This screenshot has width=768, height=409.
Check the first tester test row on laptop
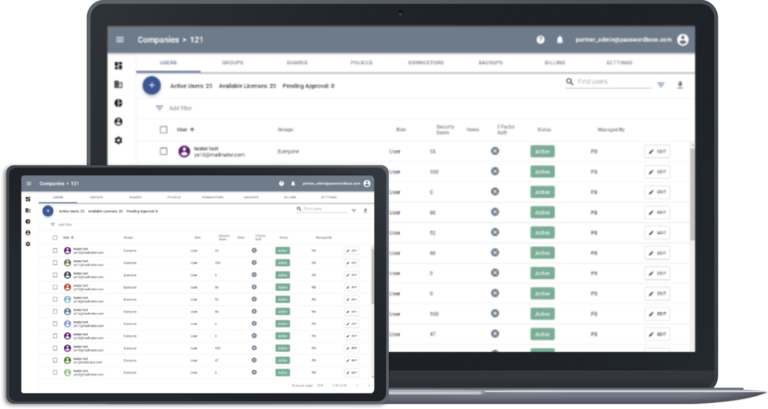(163, 151)
